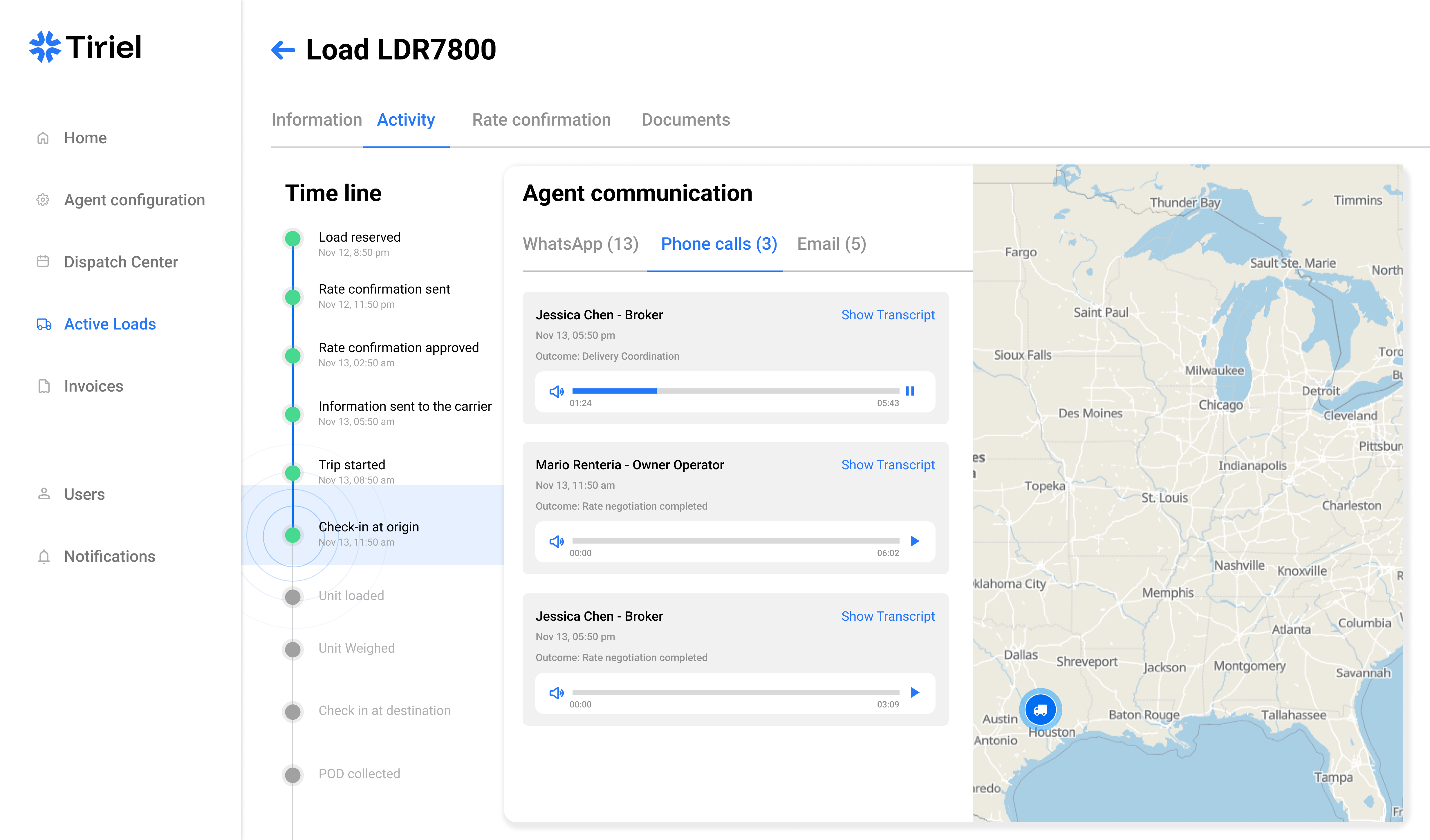Play Mario Renteria call recording
The image size is (1430, 840).
pos(914,541)
